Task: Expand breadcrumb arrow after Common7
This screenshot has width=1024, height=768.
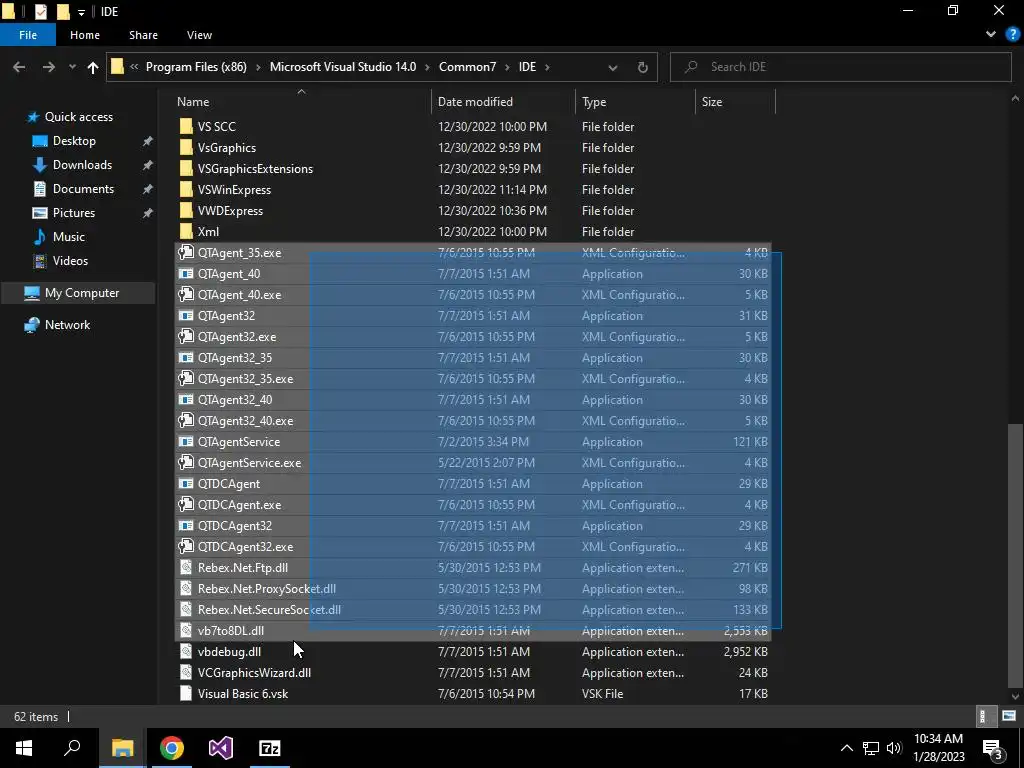Action: pos(507,67)
